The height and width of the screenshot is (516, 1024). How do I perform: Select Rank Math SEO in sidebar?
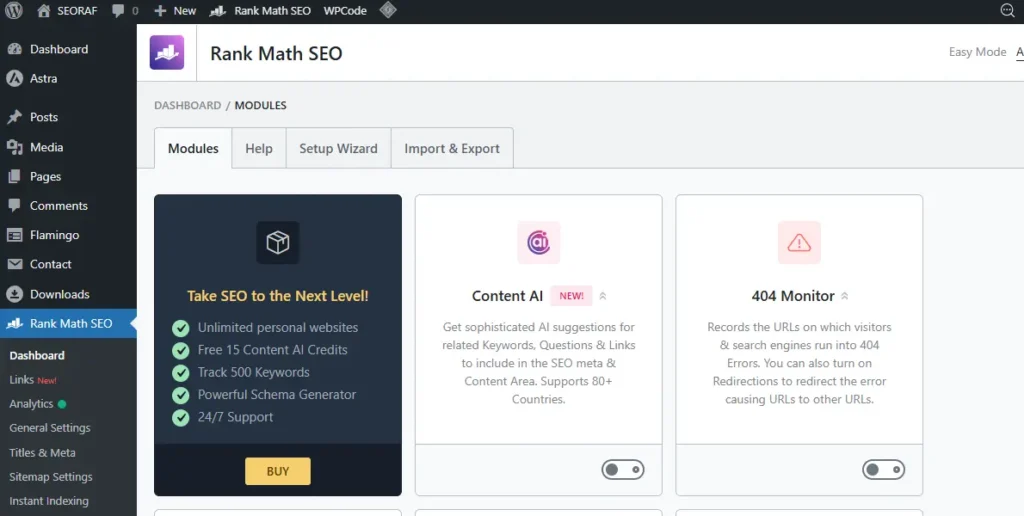click(x=68, y=323)
